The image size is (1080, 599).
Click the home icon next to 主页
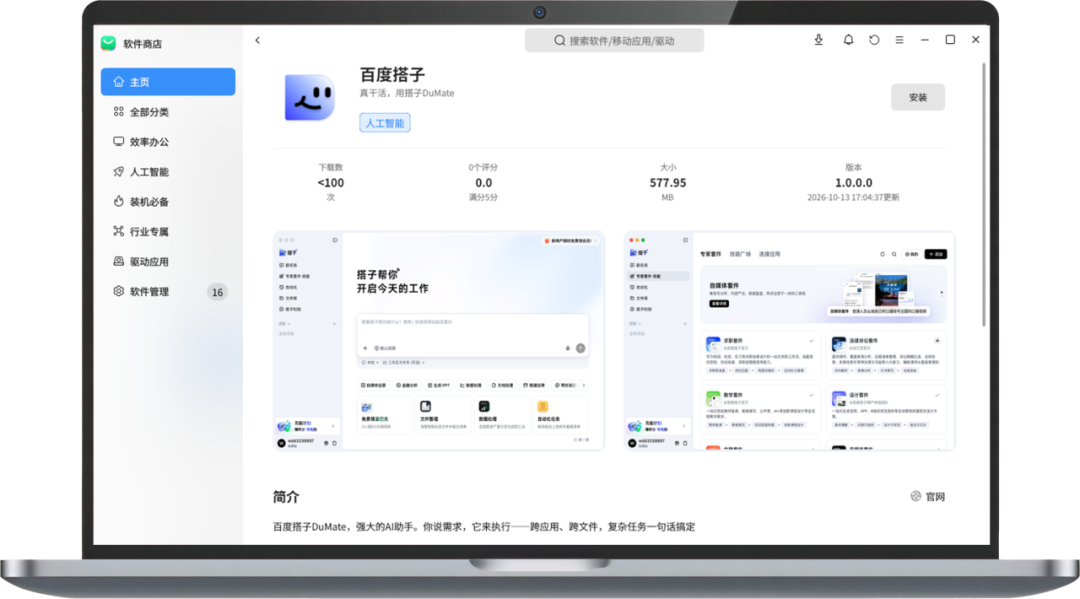pyautogui.click(x=118, y=81)
